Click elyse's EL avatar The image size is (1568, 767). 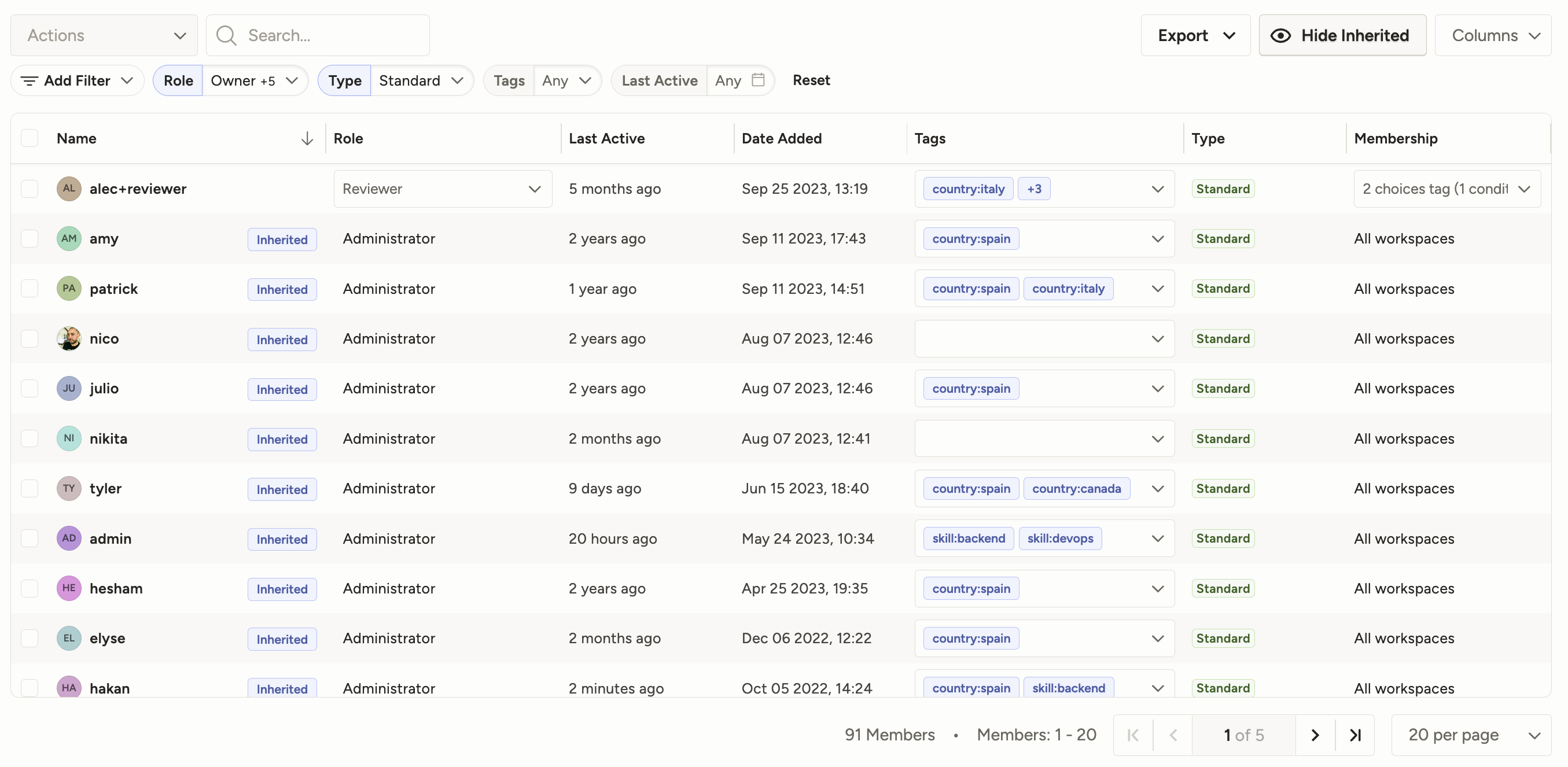[x=69, y=638]
